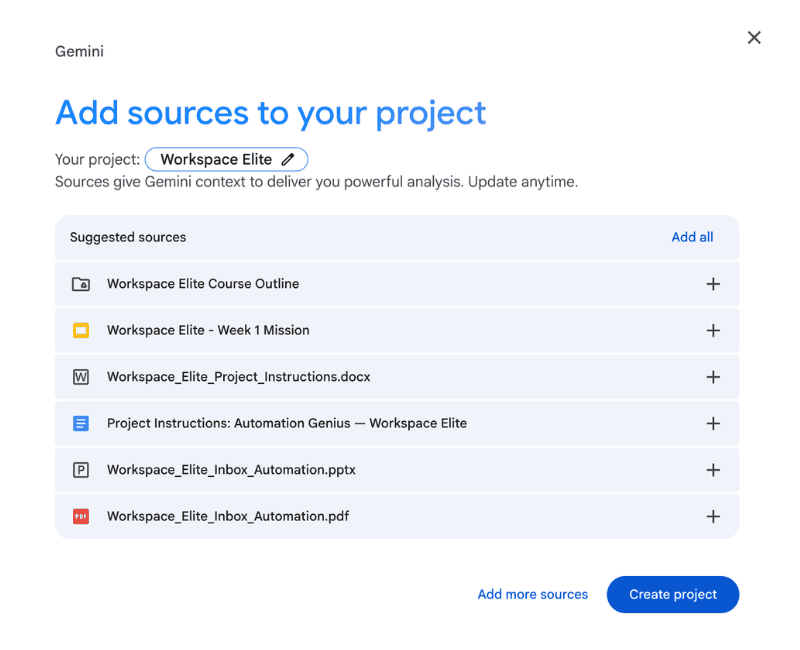800x650 pixels.
Task: Click the yellow Slides icon for Week 1 Mission
Action: 81,330
